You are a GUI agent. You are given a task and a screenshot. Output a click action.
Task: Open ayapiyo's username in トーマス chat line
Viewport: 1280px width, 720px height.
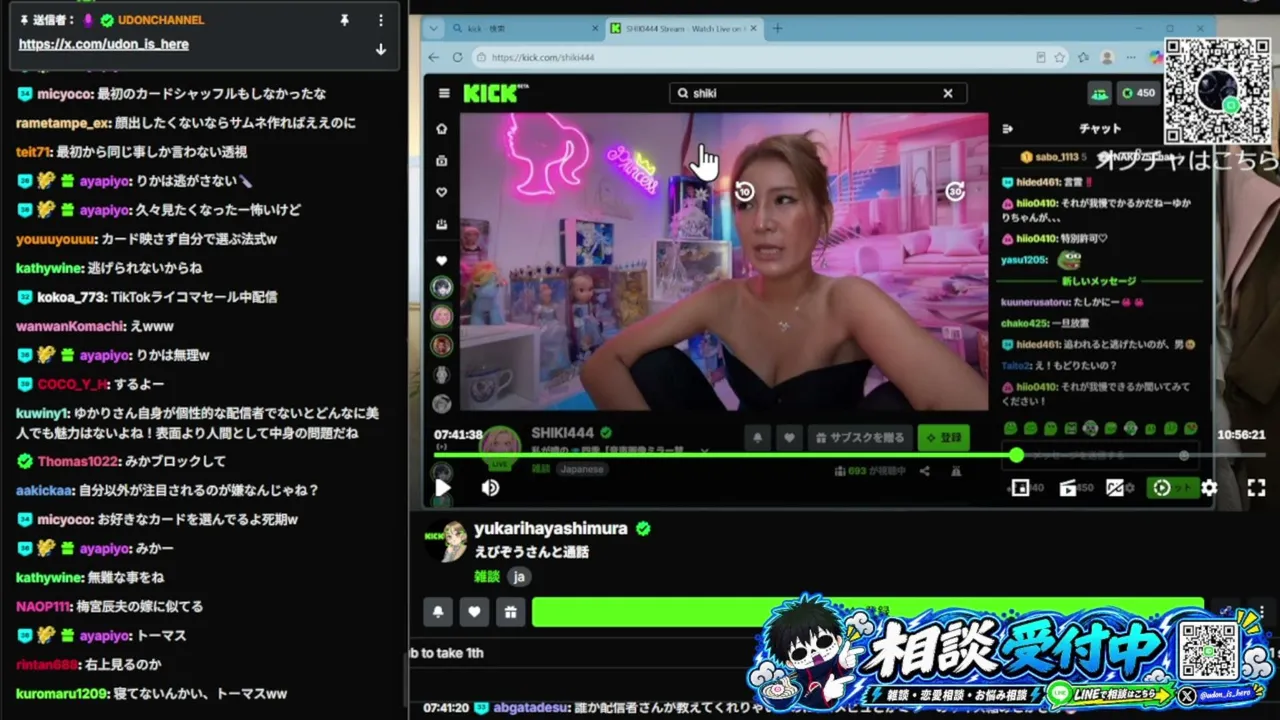point(105,635)
